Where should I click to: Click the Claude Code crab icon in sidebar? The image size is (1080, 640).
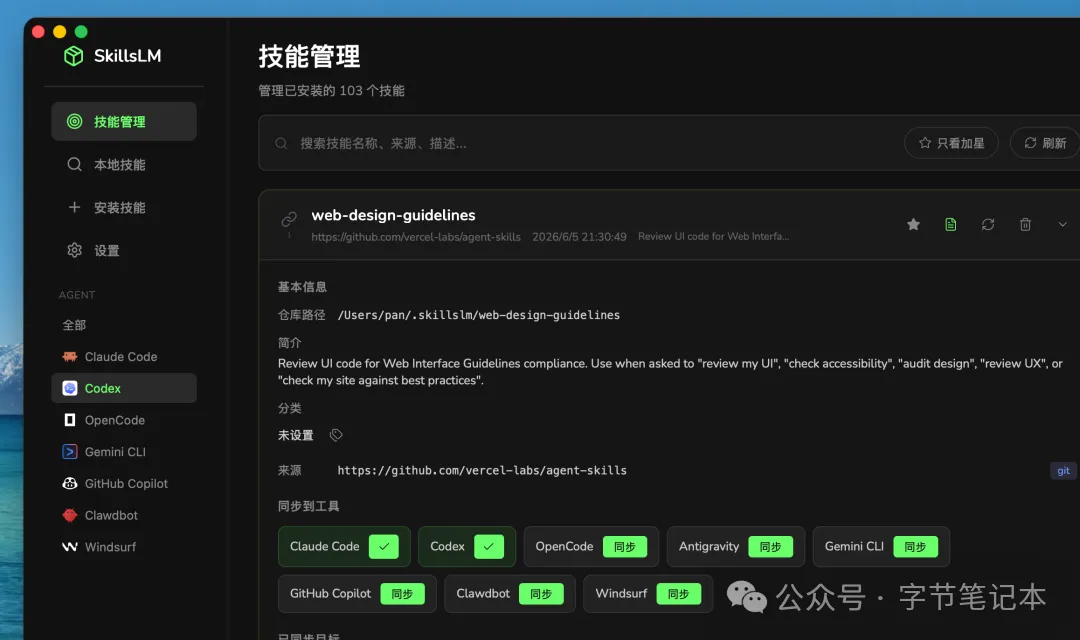pyautogui.click(x=70, y=357)
